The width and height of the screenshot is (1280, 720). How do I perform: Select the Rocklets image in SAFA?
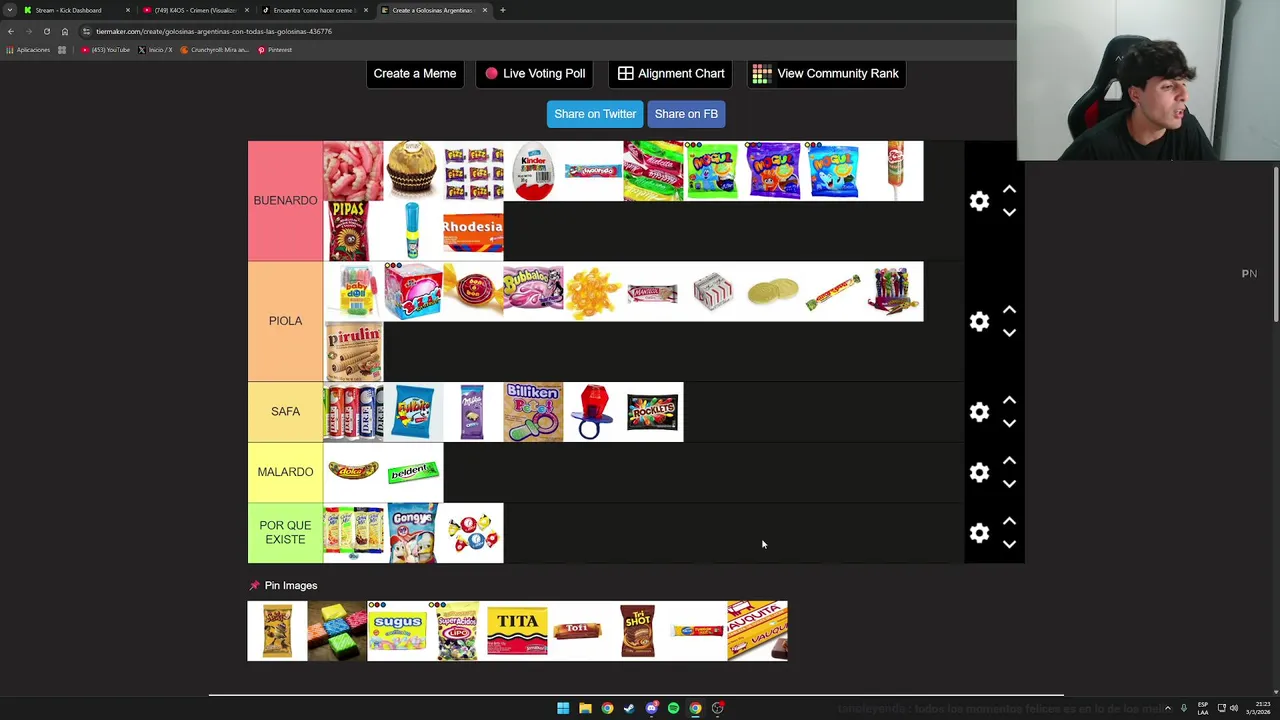(653, 412)
